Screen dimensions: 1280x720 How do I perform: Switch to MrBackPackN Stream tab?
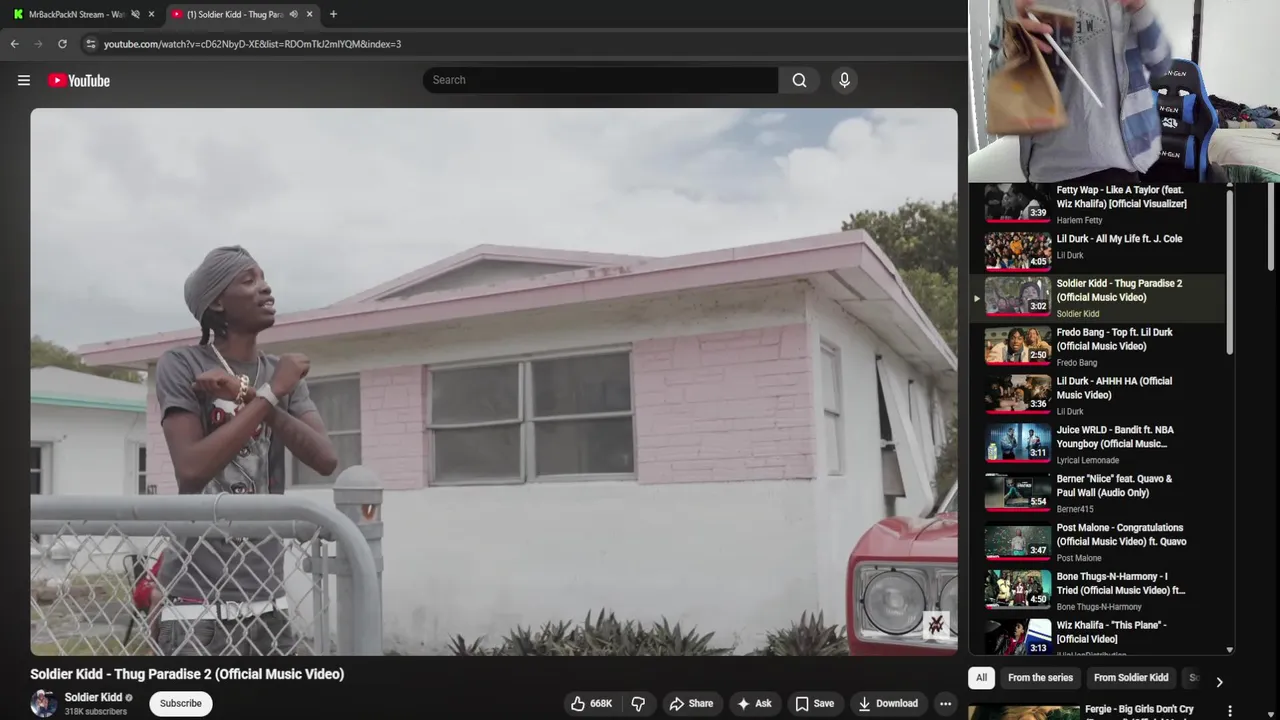(x=76, y=14)
